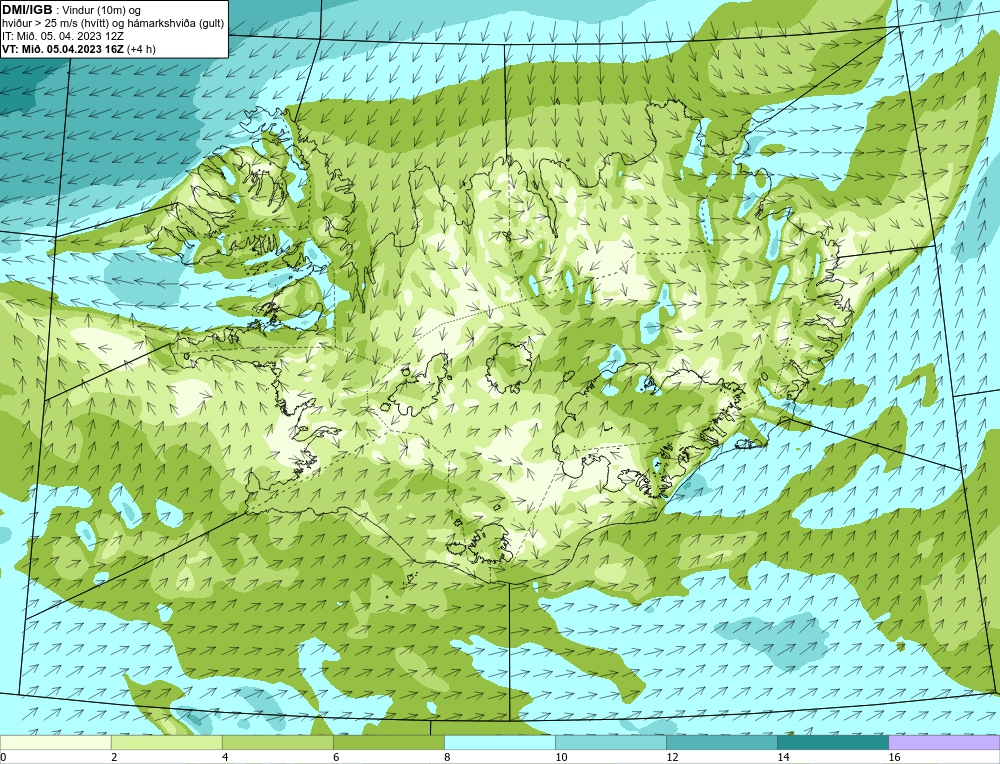
Task: Click the 'IT: Mið. 05. 04. 2023 12Z' line
Action: pyautogui.click(x=62, y=36)
